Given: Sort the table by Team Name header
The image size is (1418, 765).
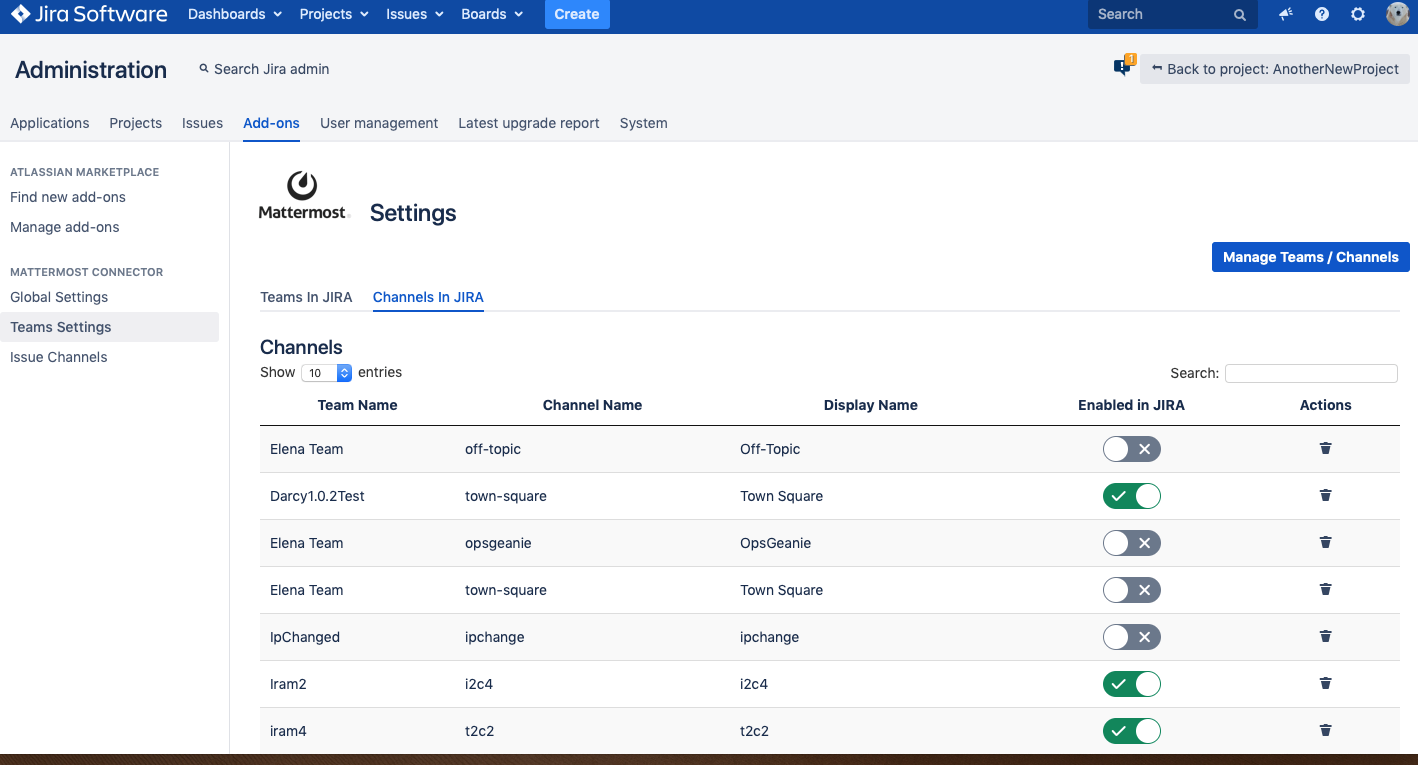Looking at the screenshot, I should (357, 405).
